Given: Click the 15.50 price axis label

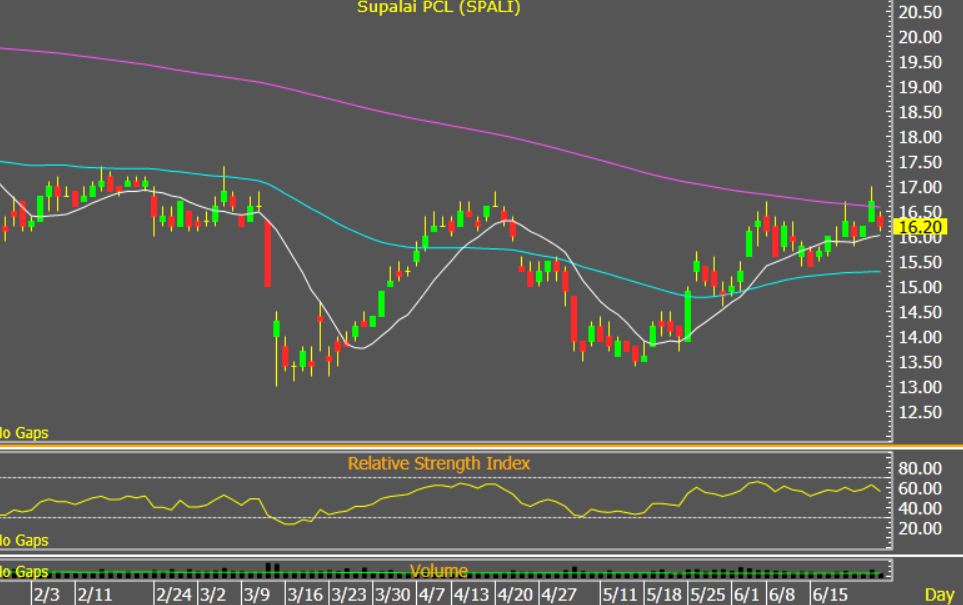Looking at the screenshot, I should [920, 262].
